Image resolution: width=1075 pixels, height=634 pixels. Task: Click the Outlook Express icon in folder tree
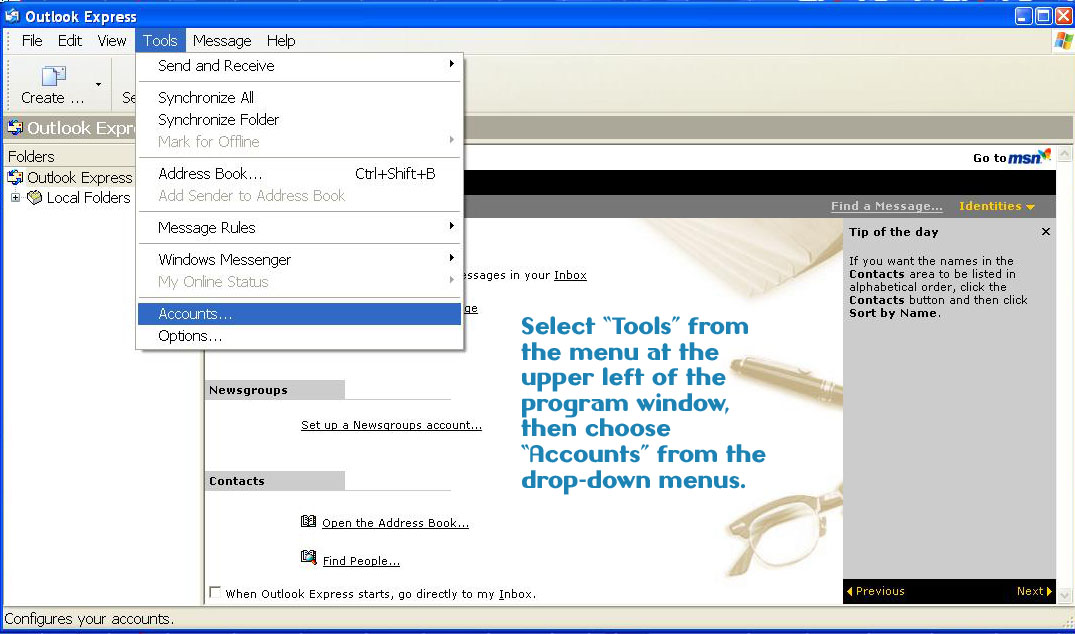coord(15,178)
